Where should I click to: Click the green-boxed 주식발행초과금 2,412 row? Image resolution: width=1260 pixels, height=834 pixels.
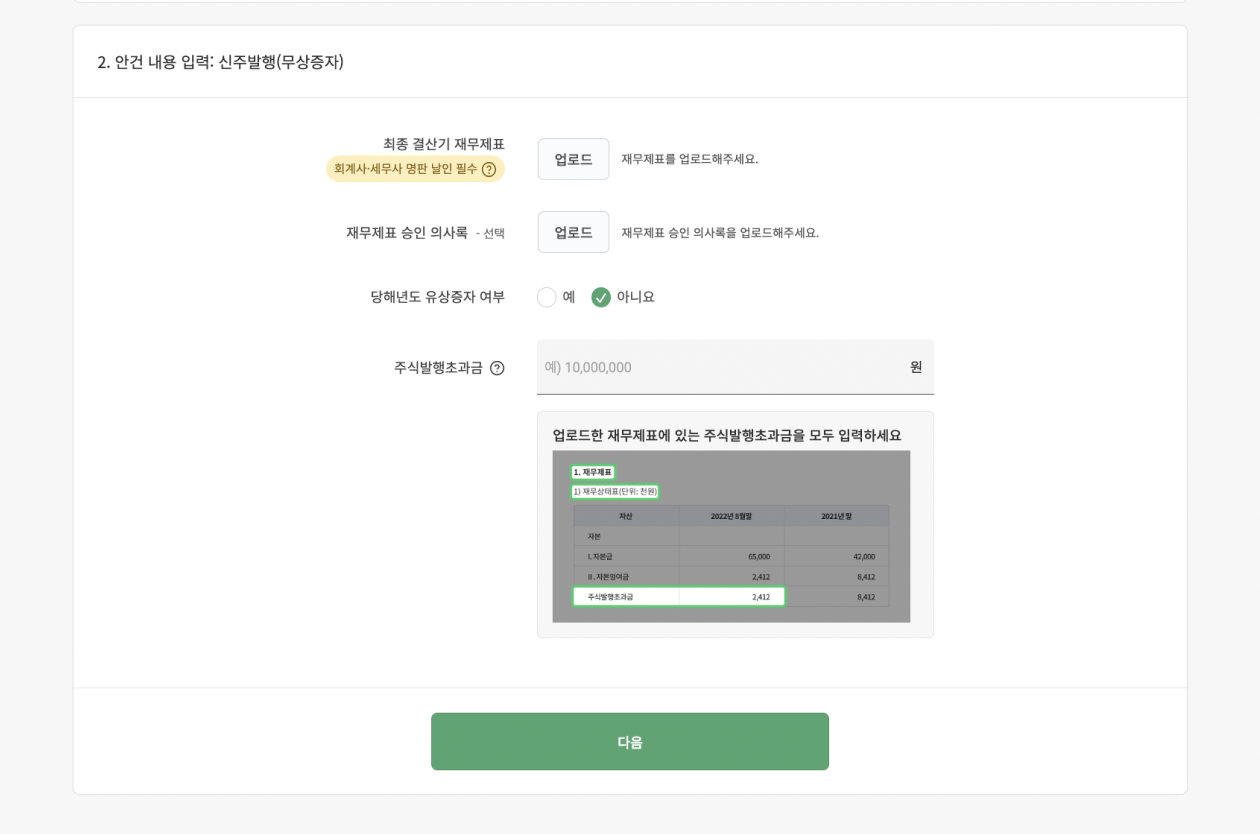(x=678, y=596)
